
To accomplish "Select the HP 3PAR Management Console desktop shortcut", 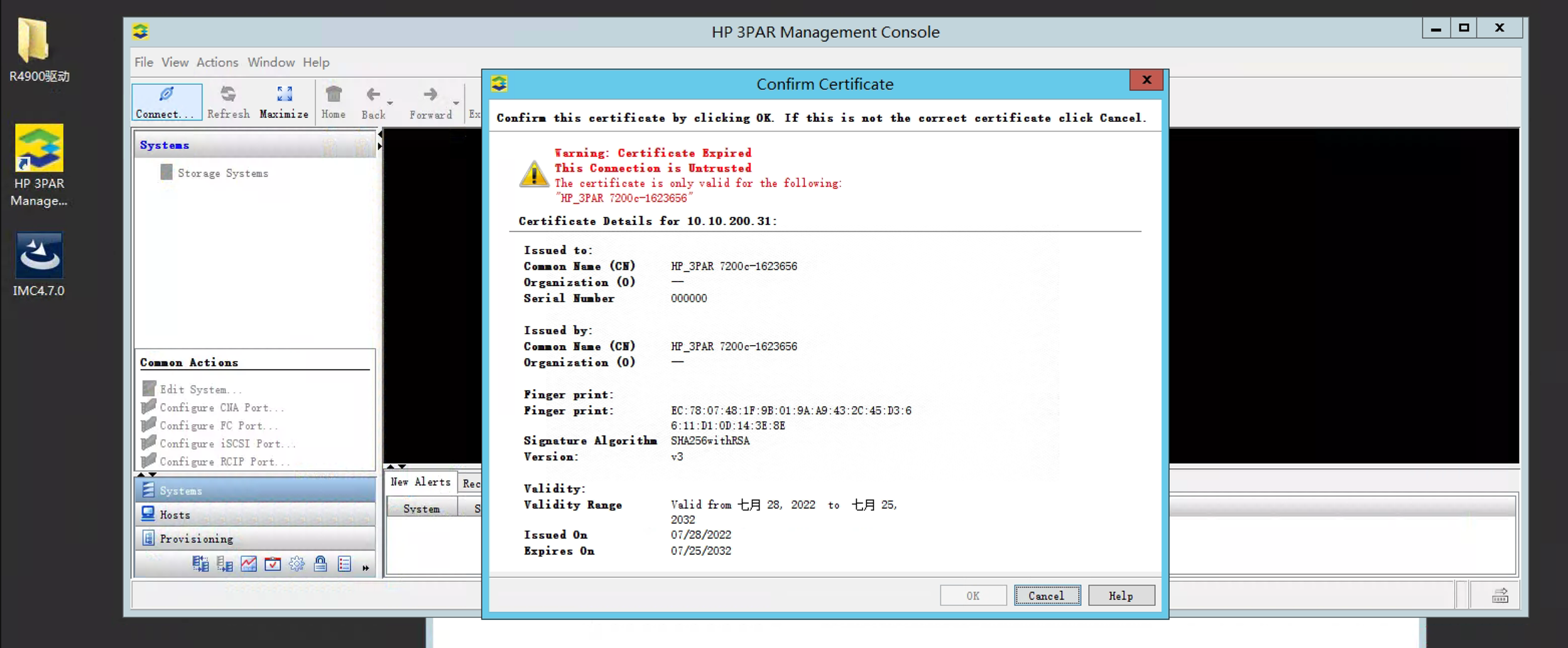I will pos(39,166).
